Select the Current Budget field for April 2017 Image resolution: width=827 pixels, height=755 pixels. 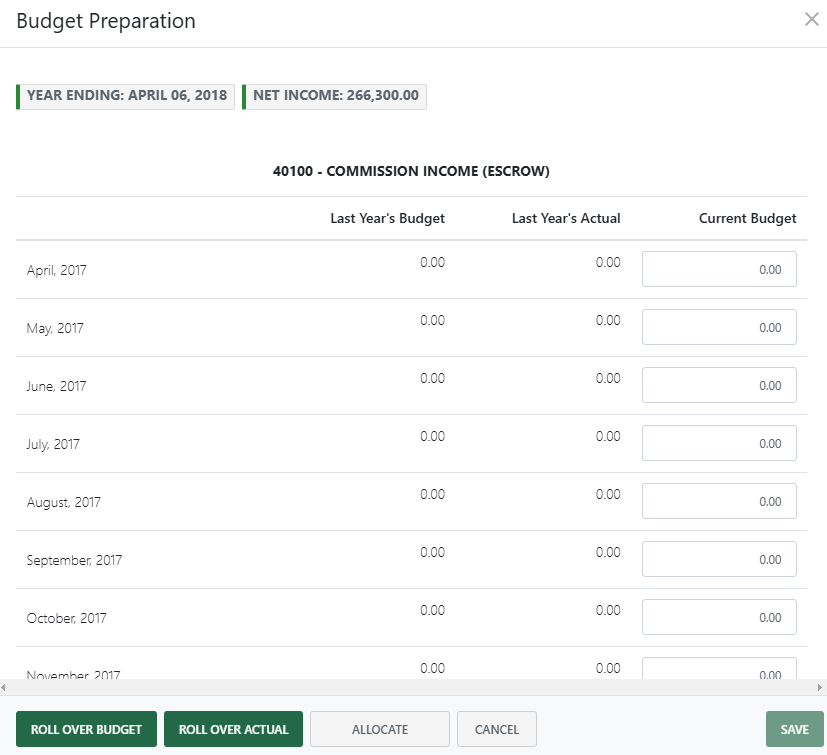coord(718,268)
